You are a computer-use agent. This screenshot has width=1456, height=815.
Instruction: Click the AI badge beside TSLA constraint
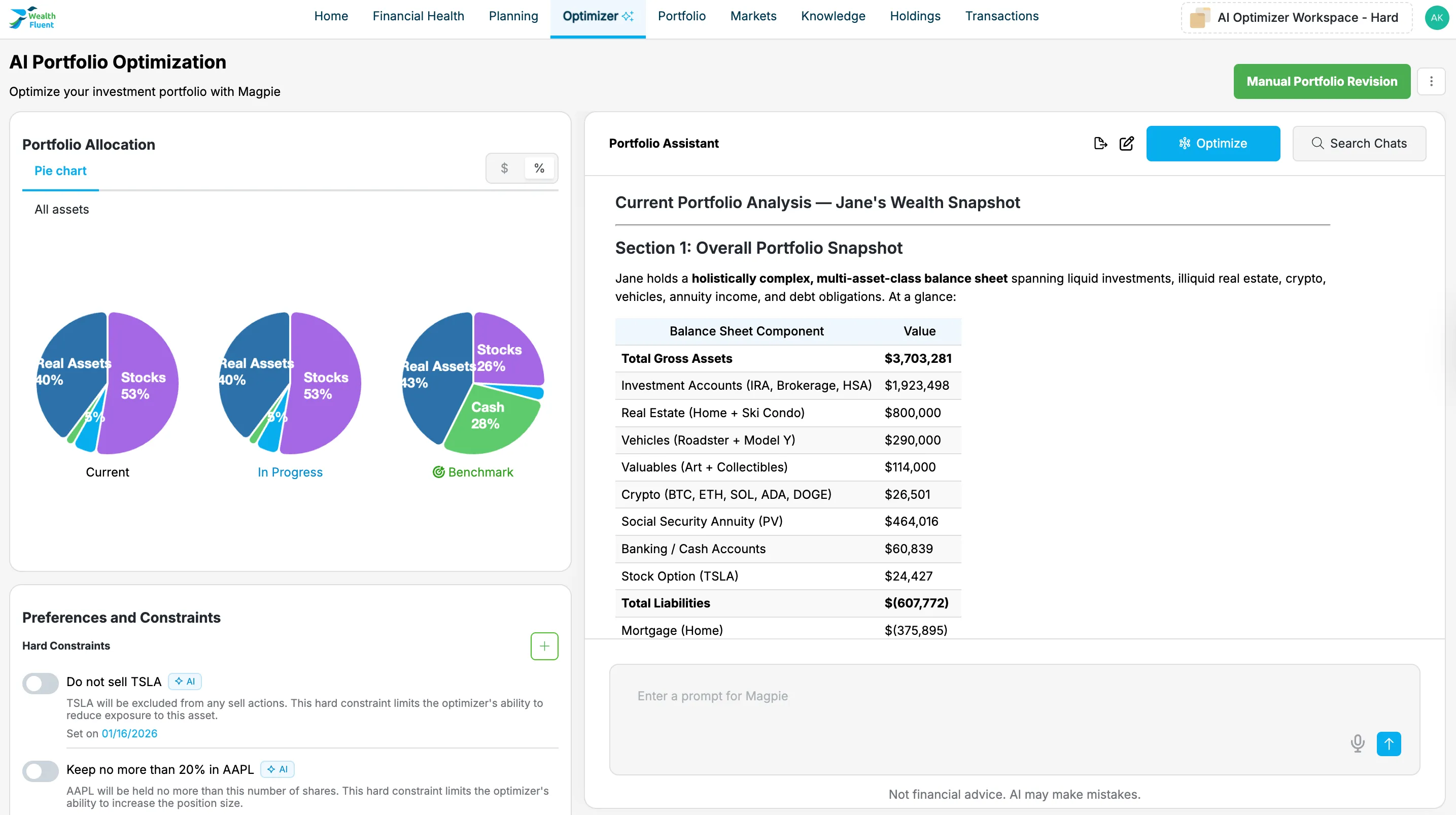point(185,682)
